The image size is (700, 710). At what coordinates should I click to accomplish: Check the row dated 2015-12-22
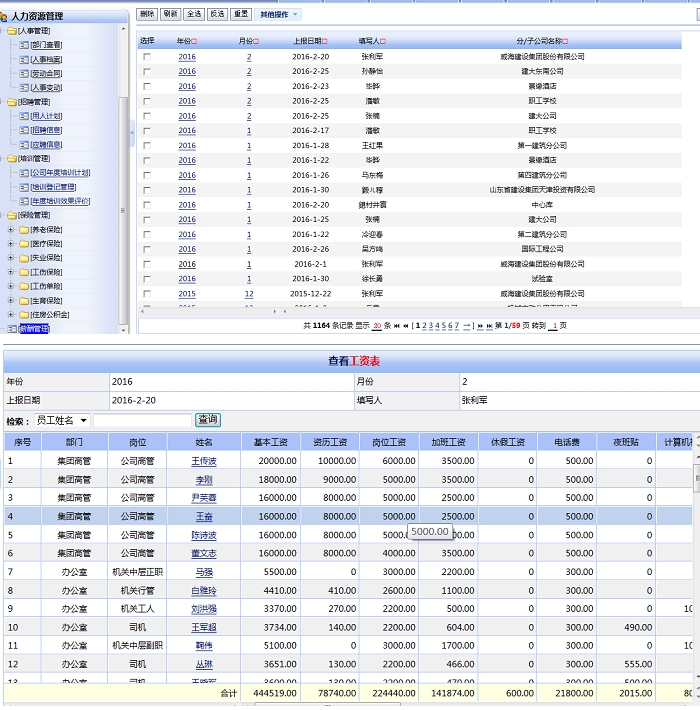tap(147, 294)
